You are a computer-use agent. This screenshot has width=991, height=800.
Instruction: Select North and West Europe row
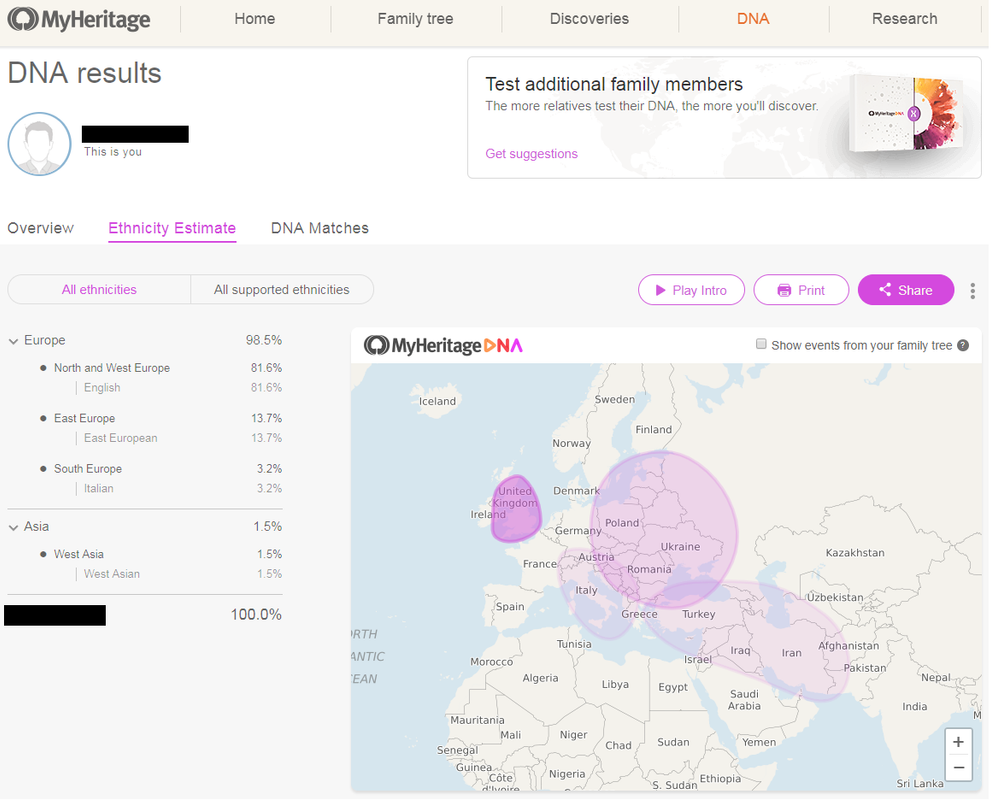pos(161,368)
